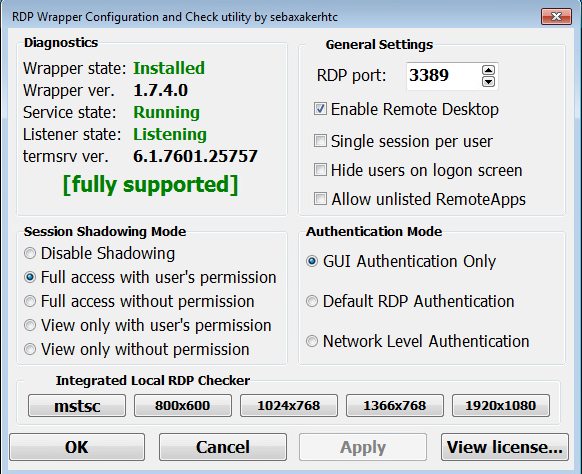582x474 pixels.
Task: Decrease RDP port with down spinner arrow
Action: (488, 82)
